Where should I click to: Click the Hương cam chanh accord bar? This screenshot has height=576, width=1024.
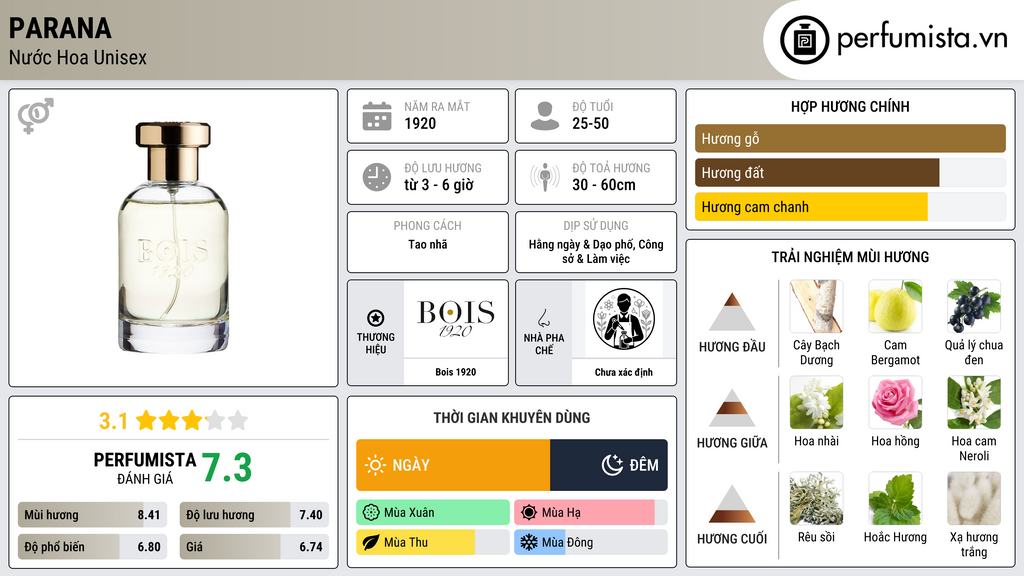(x=850, y=206)
